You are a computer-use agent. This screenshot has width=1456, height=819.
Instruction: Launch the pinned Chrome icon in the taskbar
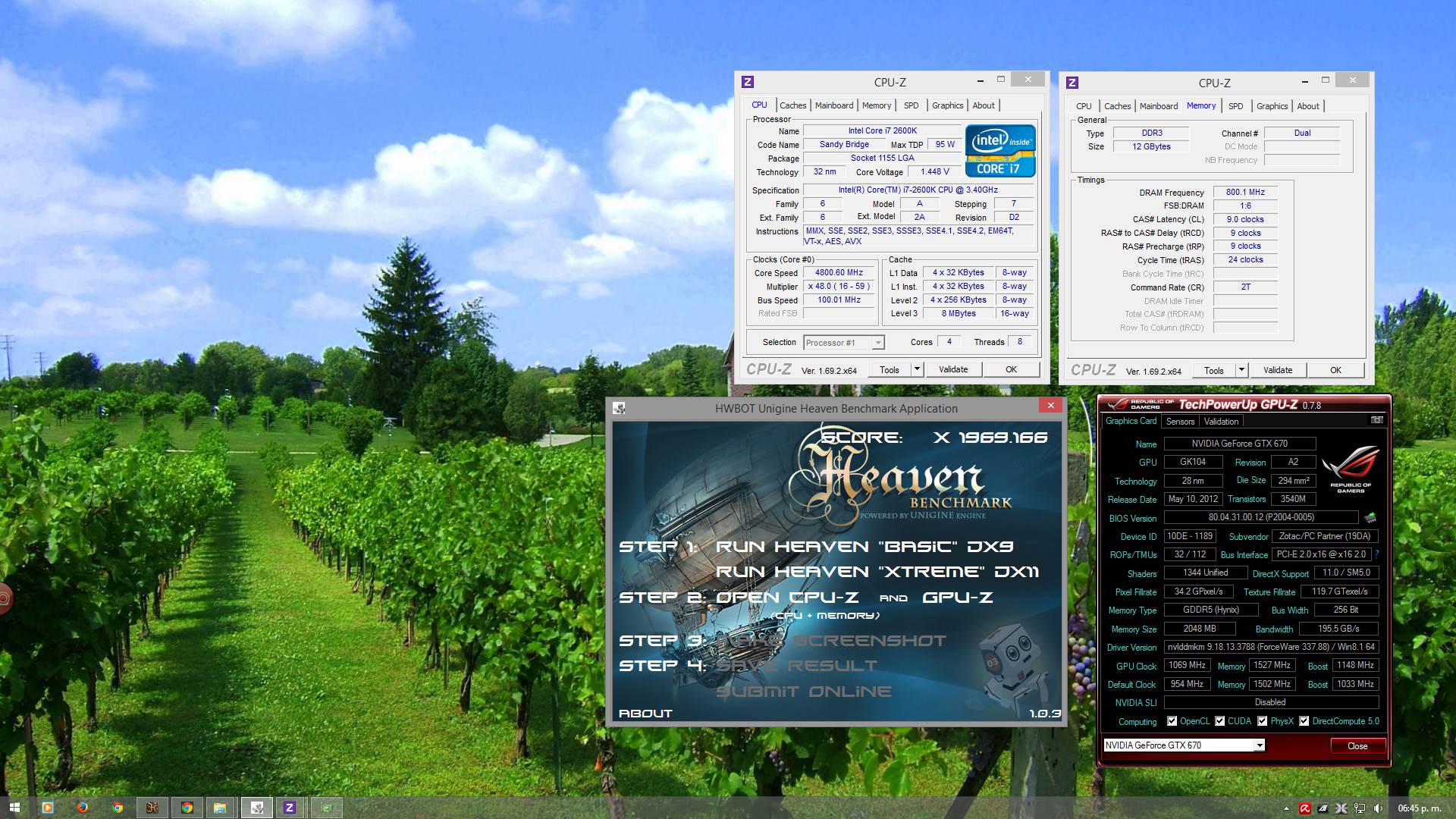(118, 808)
